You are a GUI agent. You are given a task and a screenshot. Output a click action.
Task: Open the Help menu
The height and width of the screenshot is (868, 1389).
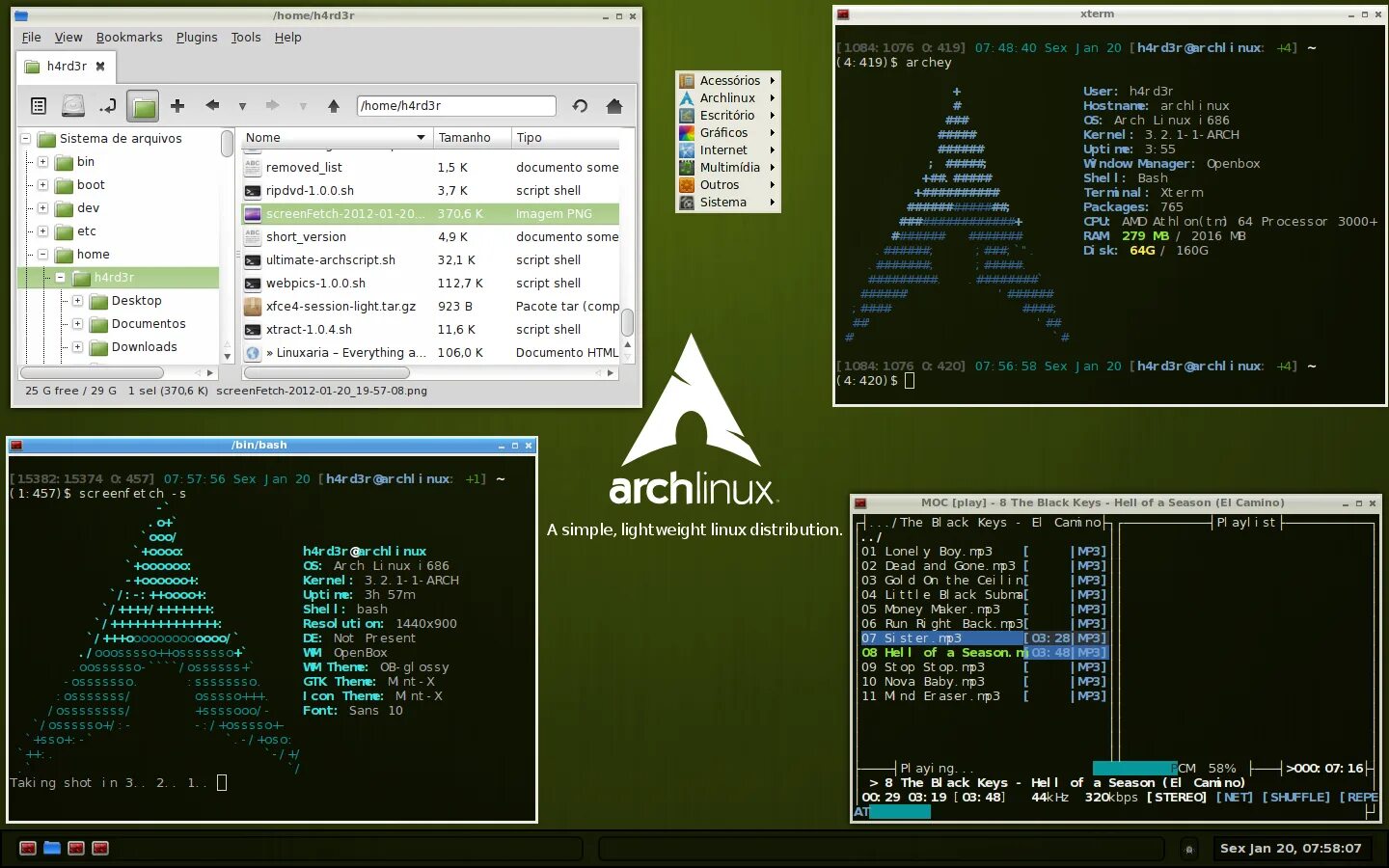coord(288,38)
